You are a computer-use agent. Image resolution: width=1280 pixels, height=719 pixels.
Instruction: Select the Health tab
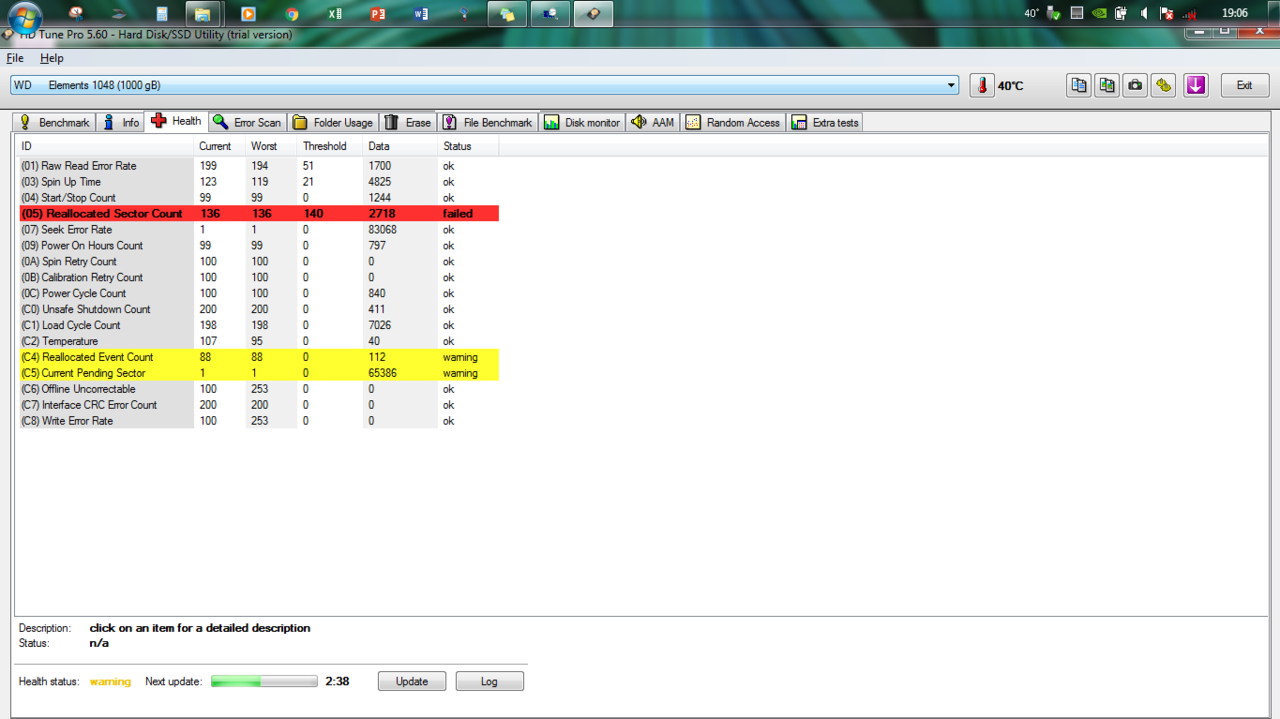point(176,121)
